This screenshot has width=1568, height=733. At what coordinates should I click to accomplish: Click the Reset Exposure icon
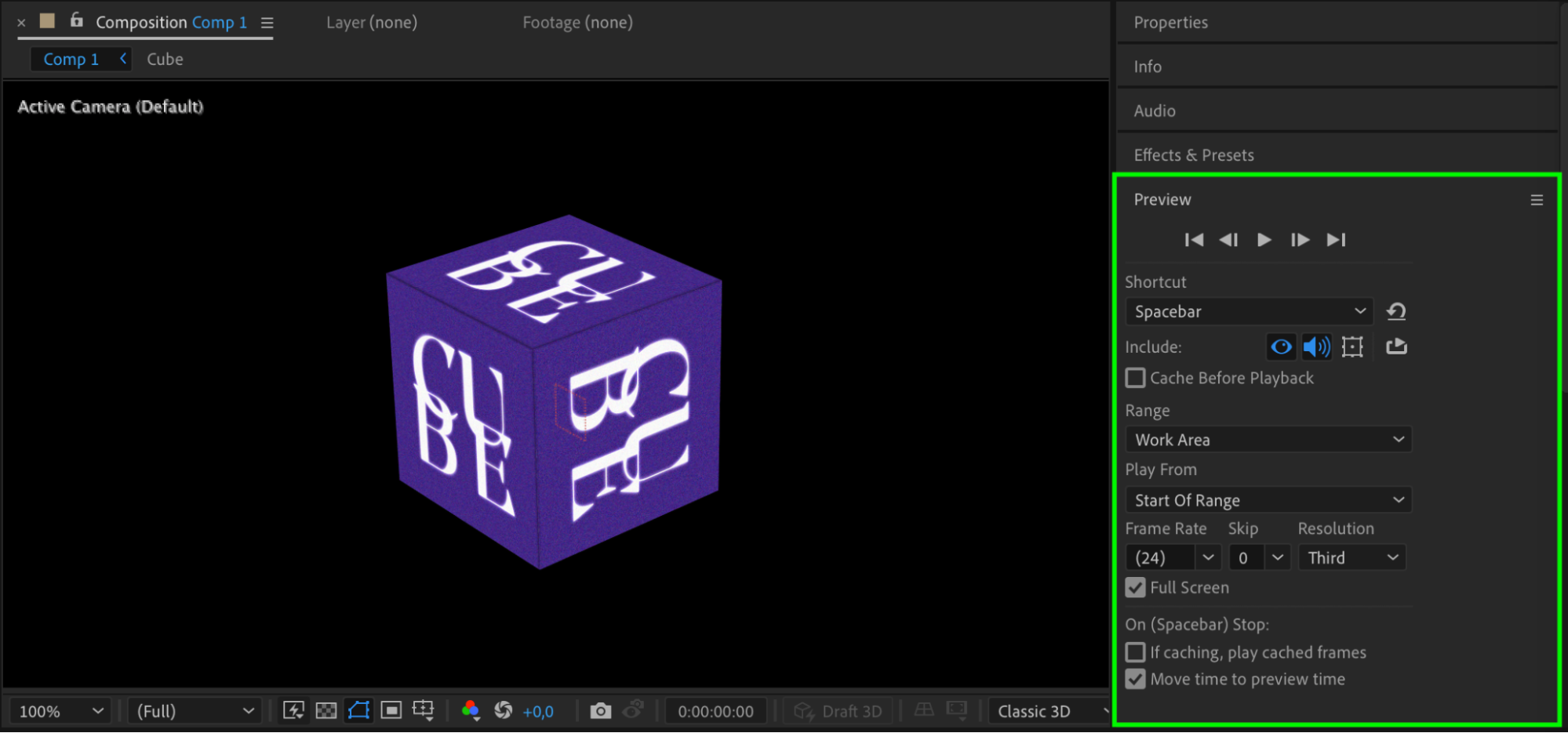pos(503,710)
